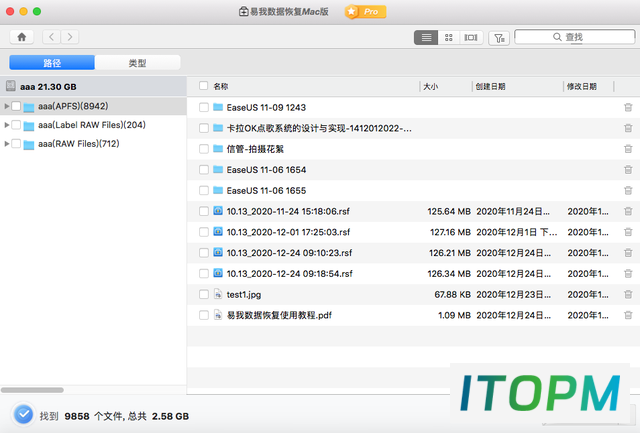Click the blue checkmark status icon

[23, 415]
